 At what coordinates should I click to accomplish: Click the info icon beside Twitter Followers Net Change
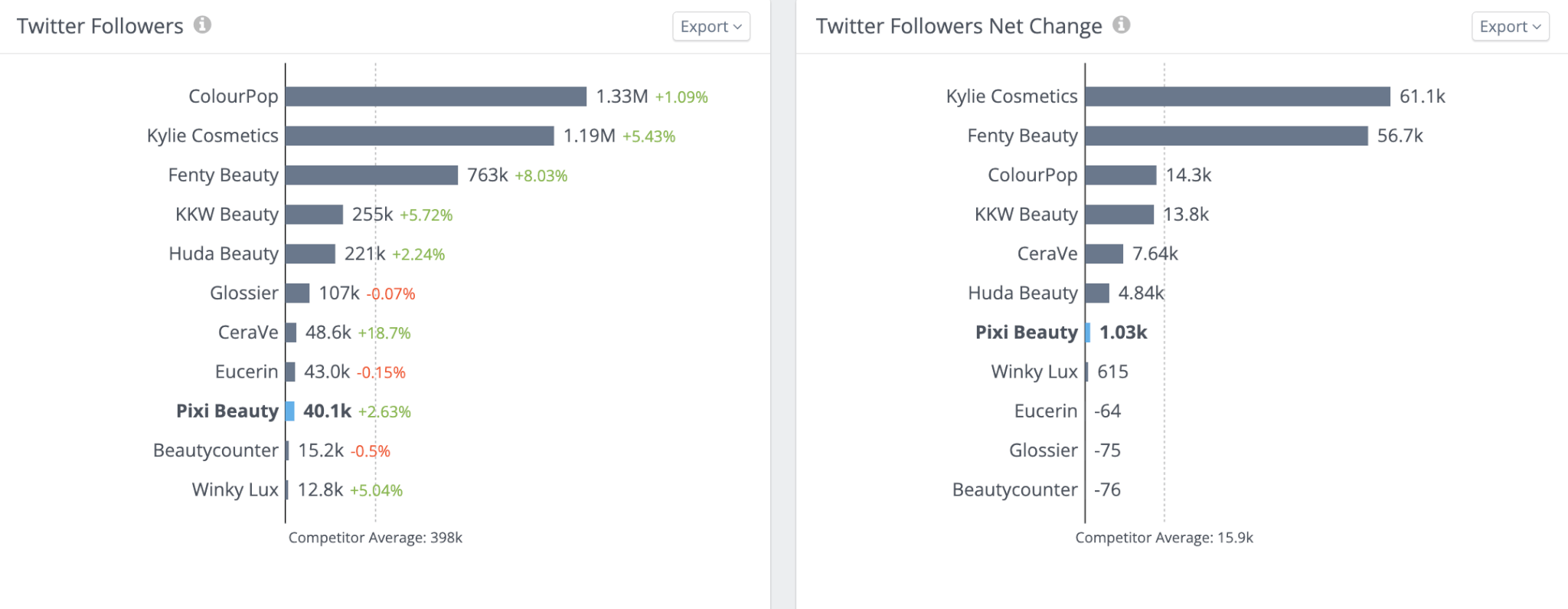[1122, 25]
